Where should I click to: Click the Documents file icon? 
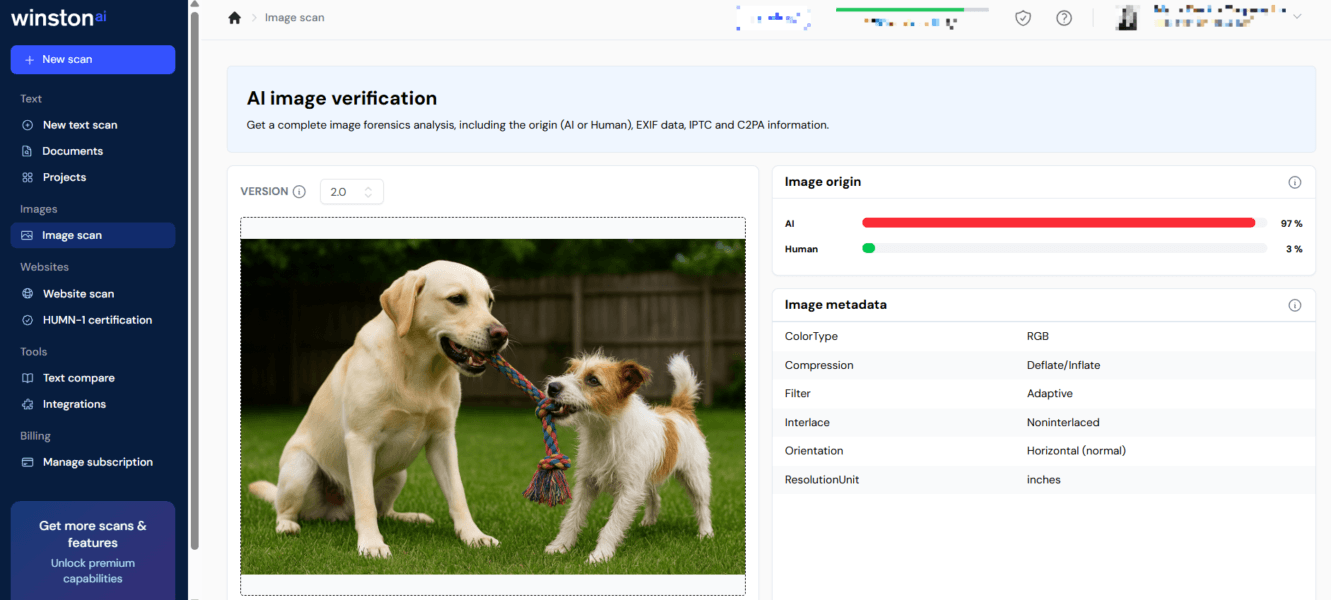pos(28,151)
